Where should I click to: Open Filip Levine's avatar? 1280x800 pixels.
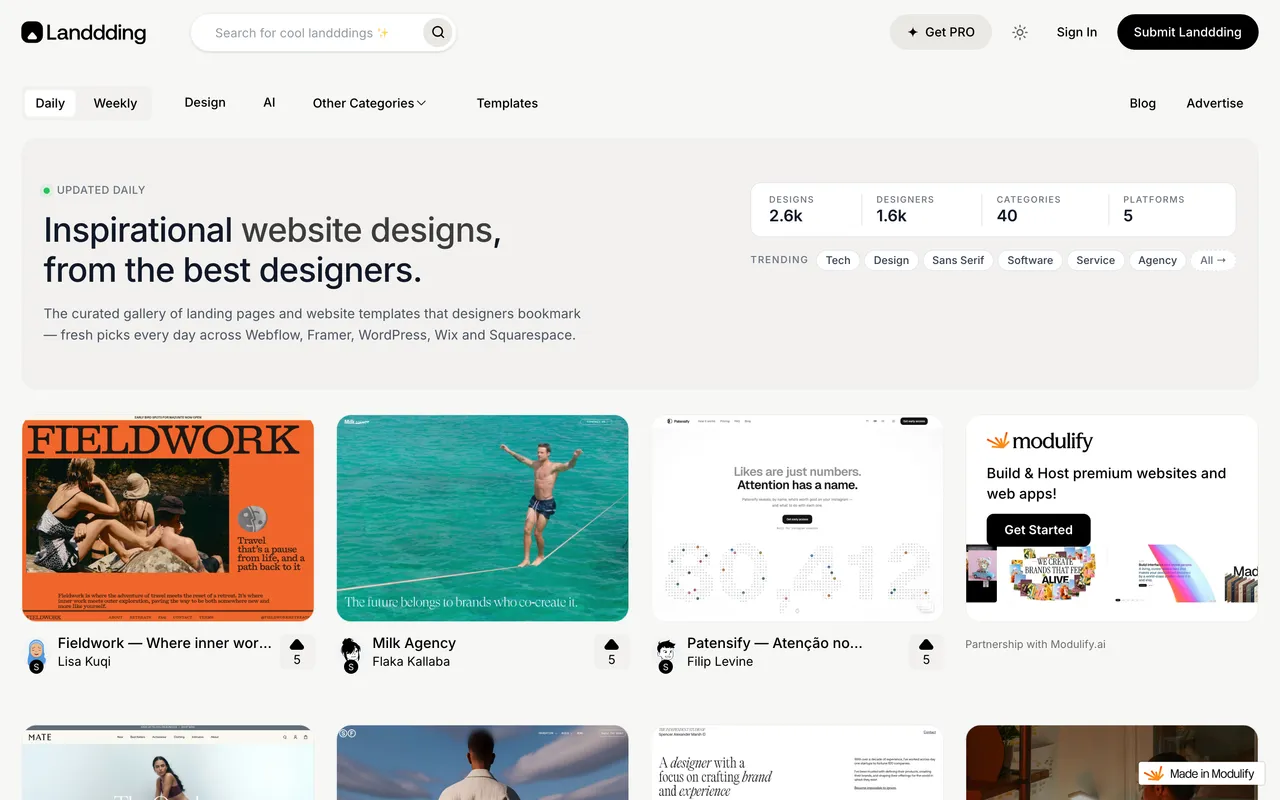point(666,655)
